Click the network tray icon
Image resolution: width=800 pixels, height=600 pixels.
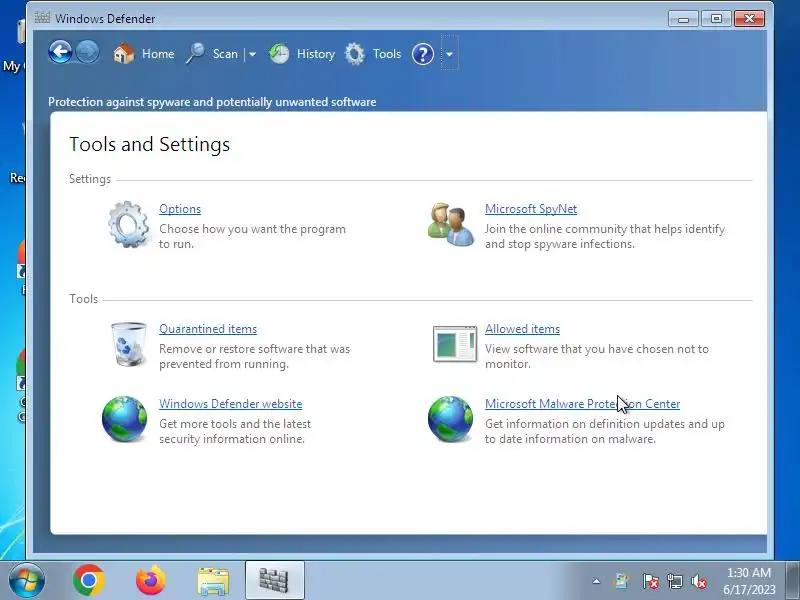point(674,581)
